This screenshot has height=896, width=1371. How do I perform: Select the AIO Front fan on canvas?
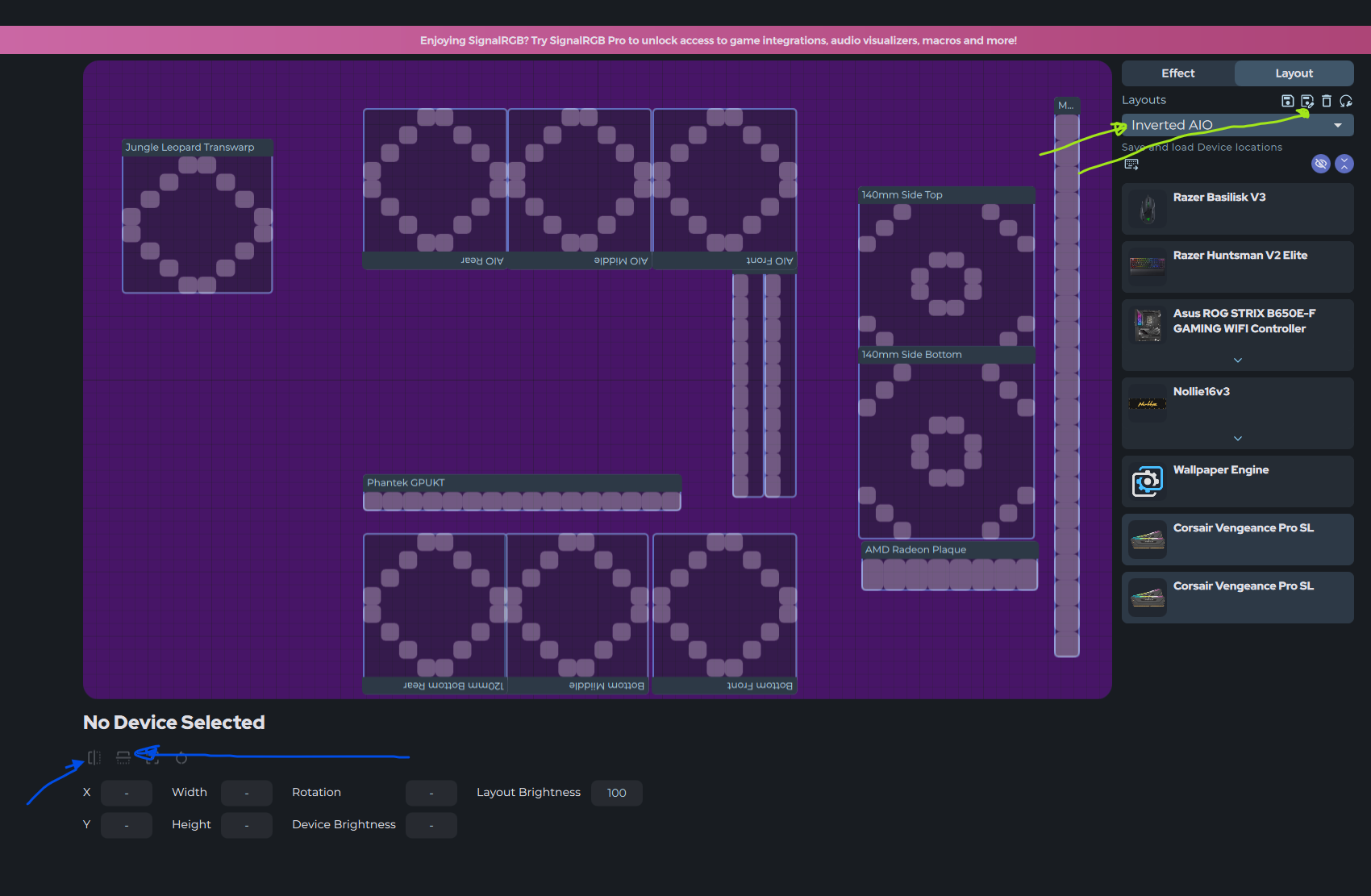pos(725,189)
